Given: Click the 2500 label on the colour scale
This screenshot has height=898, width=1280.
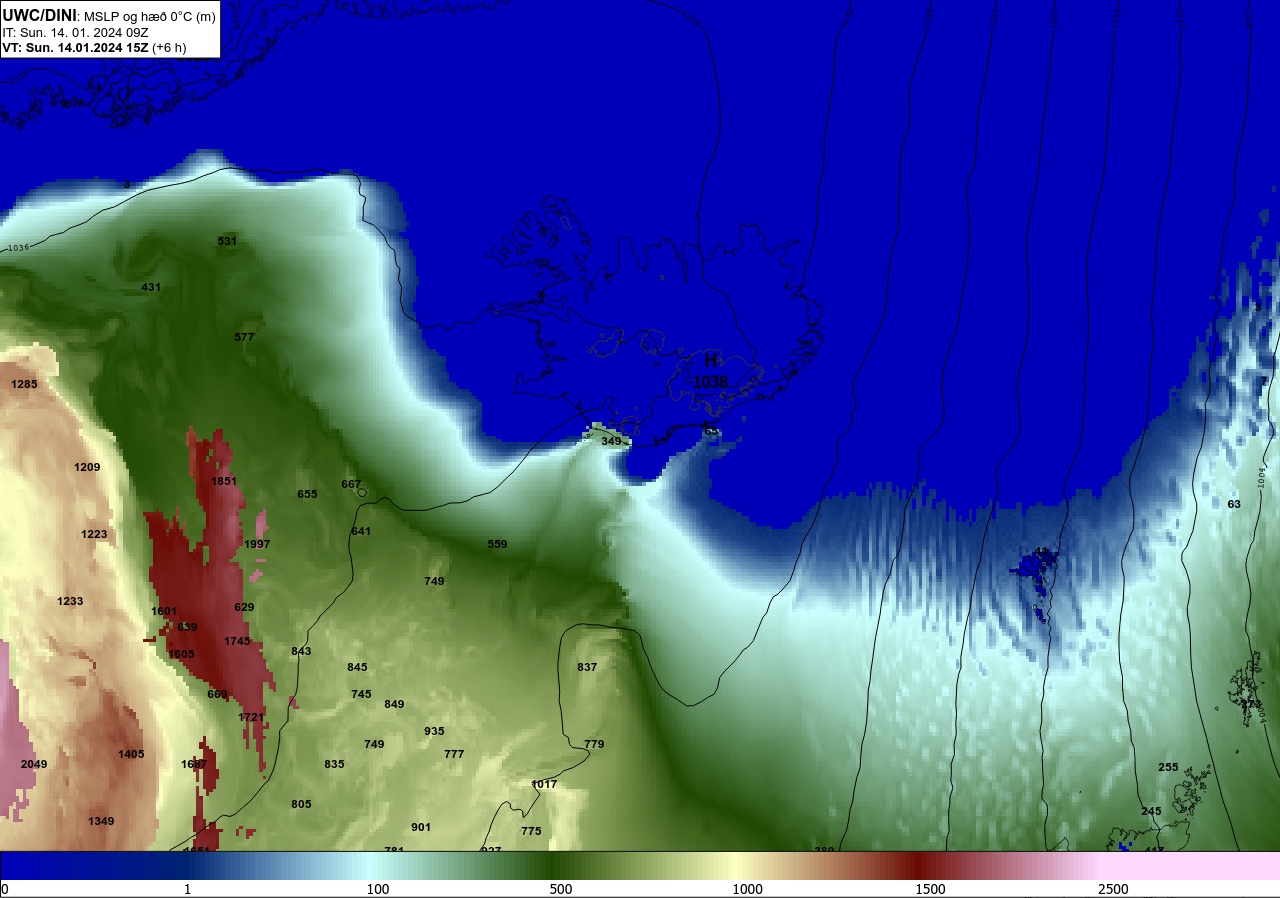Looking at the screenshot, I should 1113,889.
